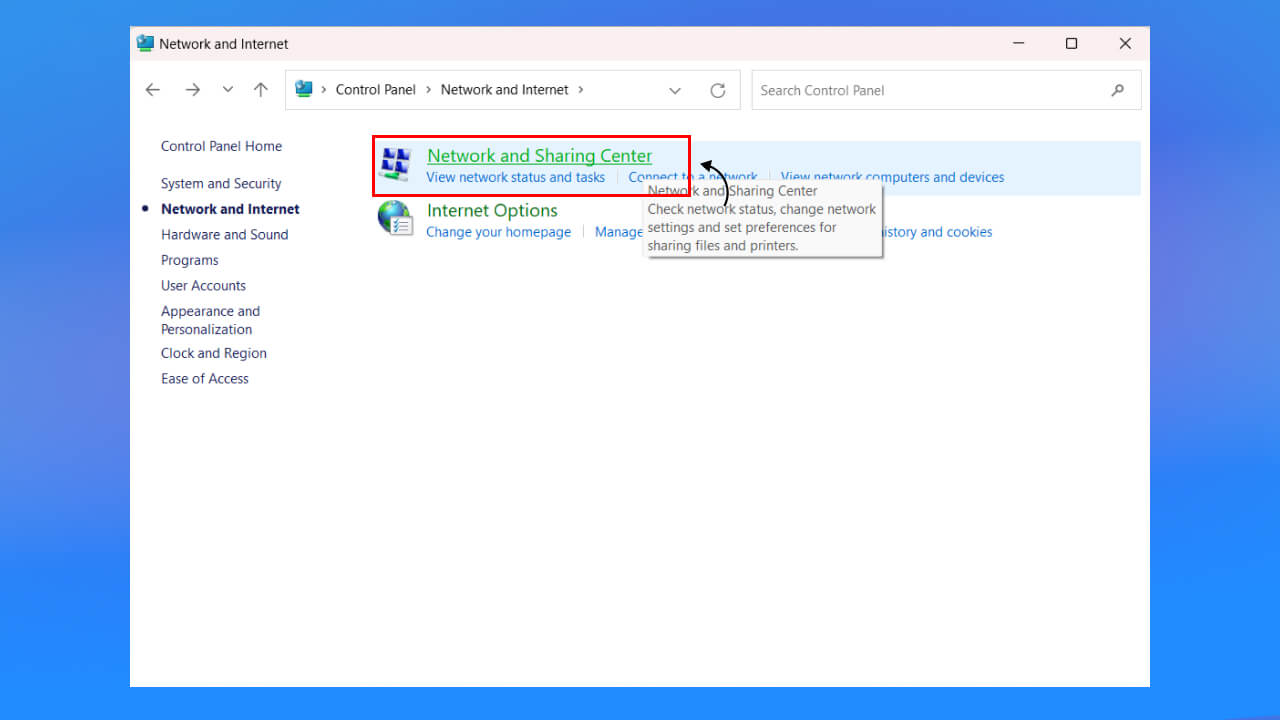Viewport: 1280px width, 720px height.
Task: Click the Control Panel icon in address bar
Action: tap(304, 89)
